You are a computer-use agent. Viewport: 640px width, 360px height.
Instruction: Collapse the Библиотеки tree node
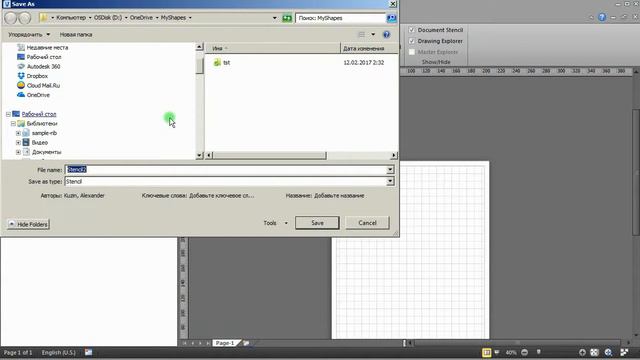pyautogui.click(x=13, y=124)
